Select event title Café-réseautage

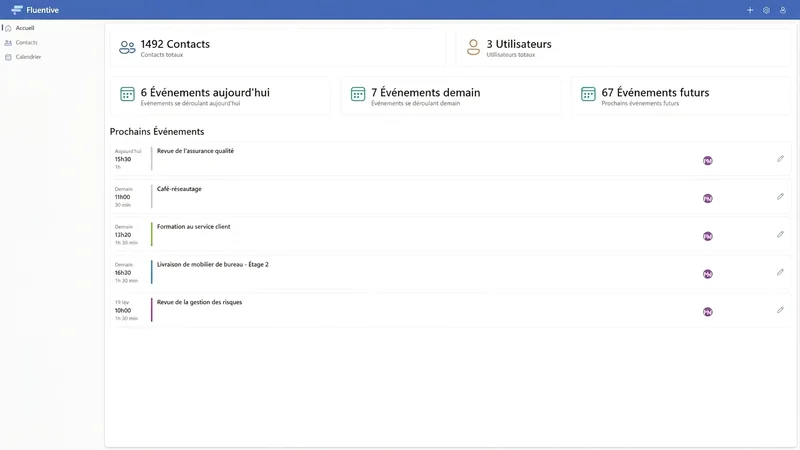(x=179, y=189)
